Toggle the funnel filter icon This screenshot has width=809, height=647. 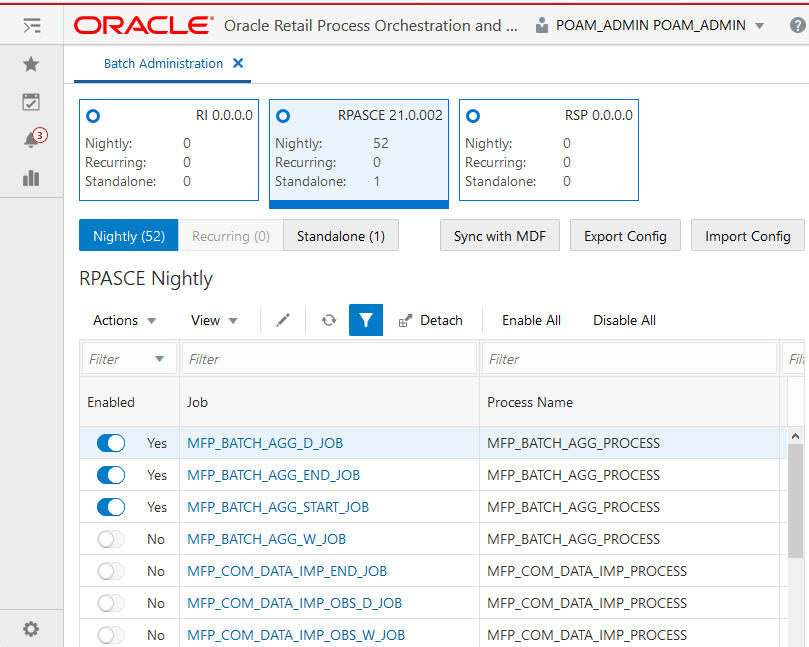click(366, 320)
